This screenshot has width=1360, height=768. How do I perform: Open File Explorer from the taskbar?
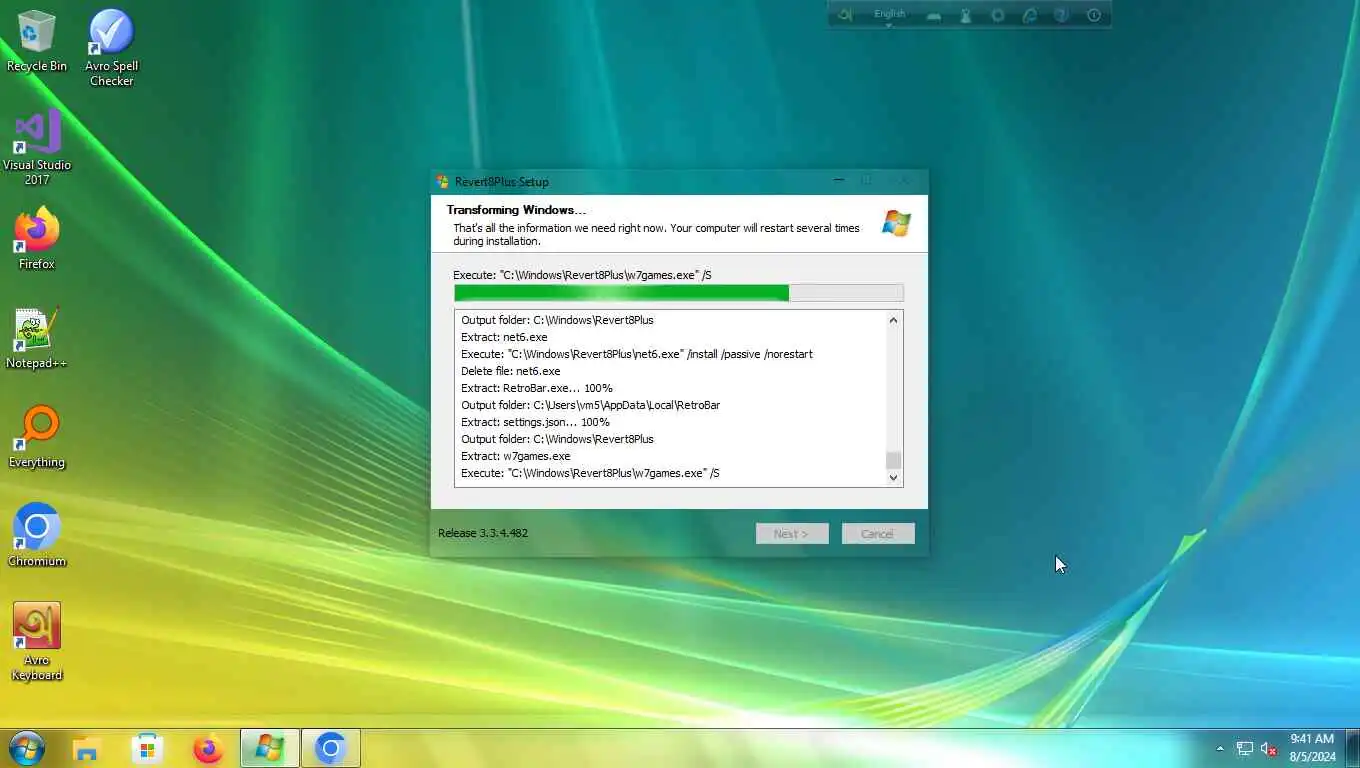[87, 748]
